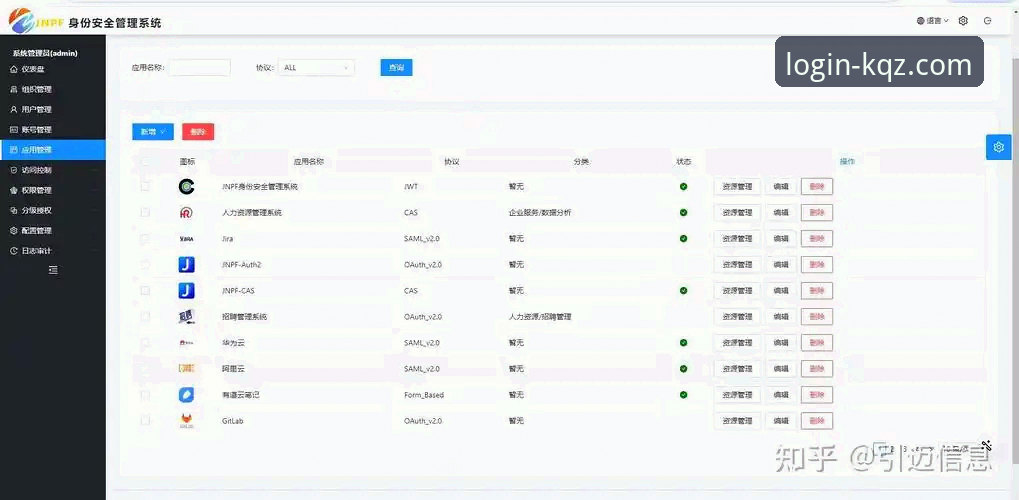This screenshot has width=1019, height=500.
Task: Click the 企业服务/数据分析 category cell
Action: pyautogui.click(x=540, y=213)
